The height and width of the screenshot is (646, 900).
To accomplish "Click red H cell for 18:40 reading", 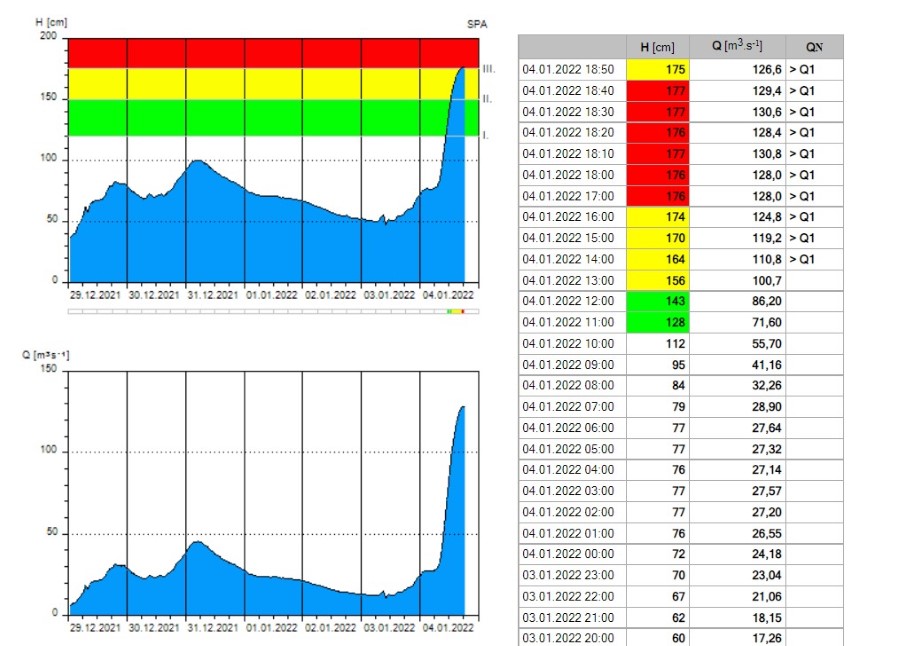I will tap(658, 90).
